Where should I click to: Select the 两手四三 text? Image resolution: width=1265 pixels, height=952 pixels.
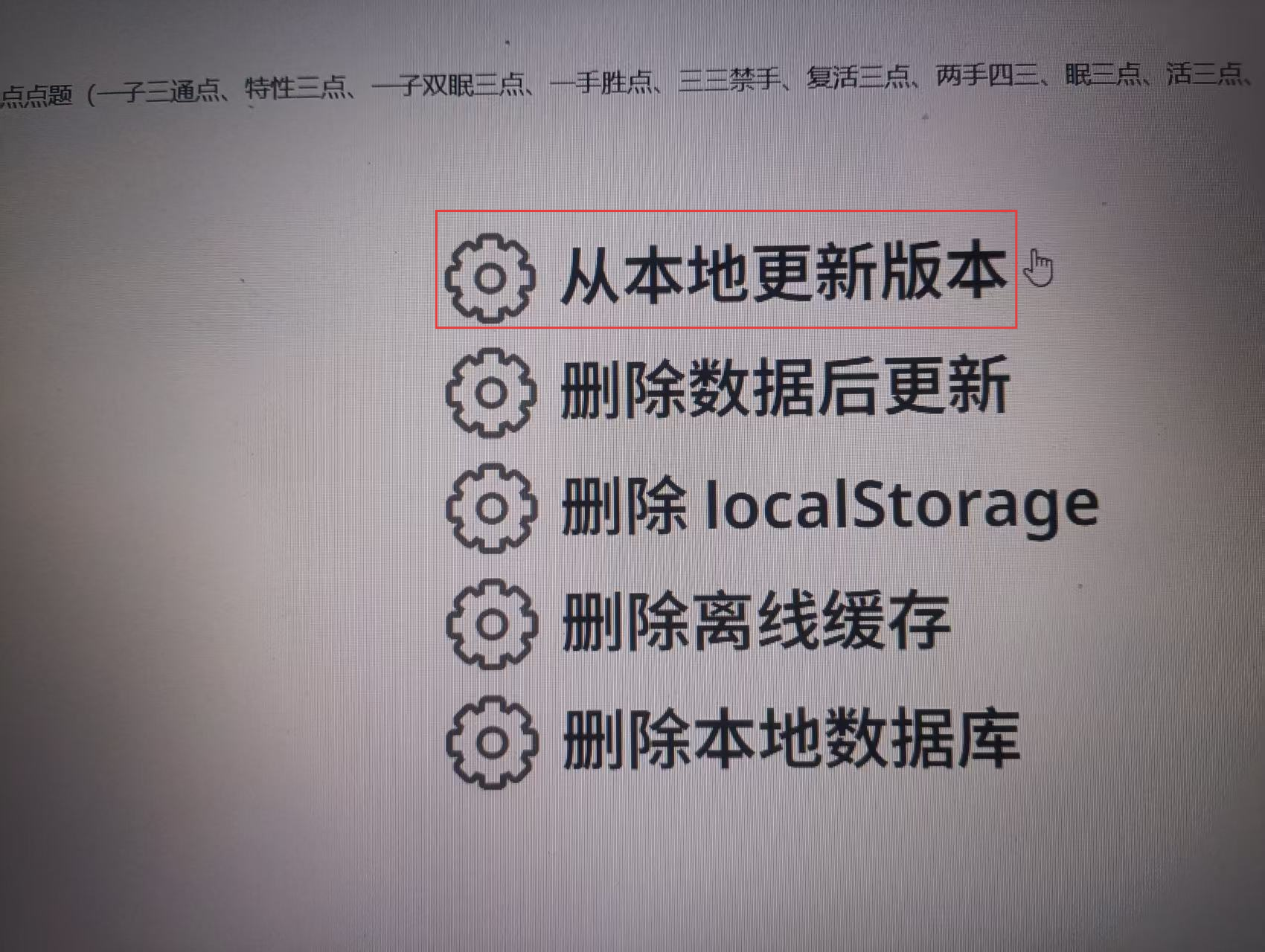pos(987,75)
